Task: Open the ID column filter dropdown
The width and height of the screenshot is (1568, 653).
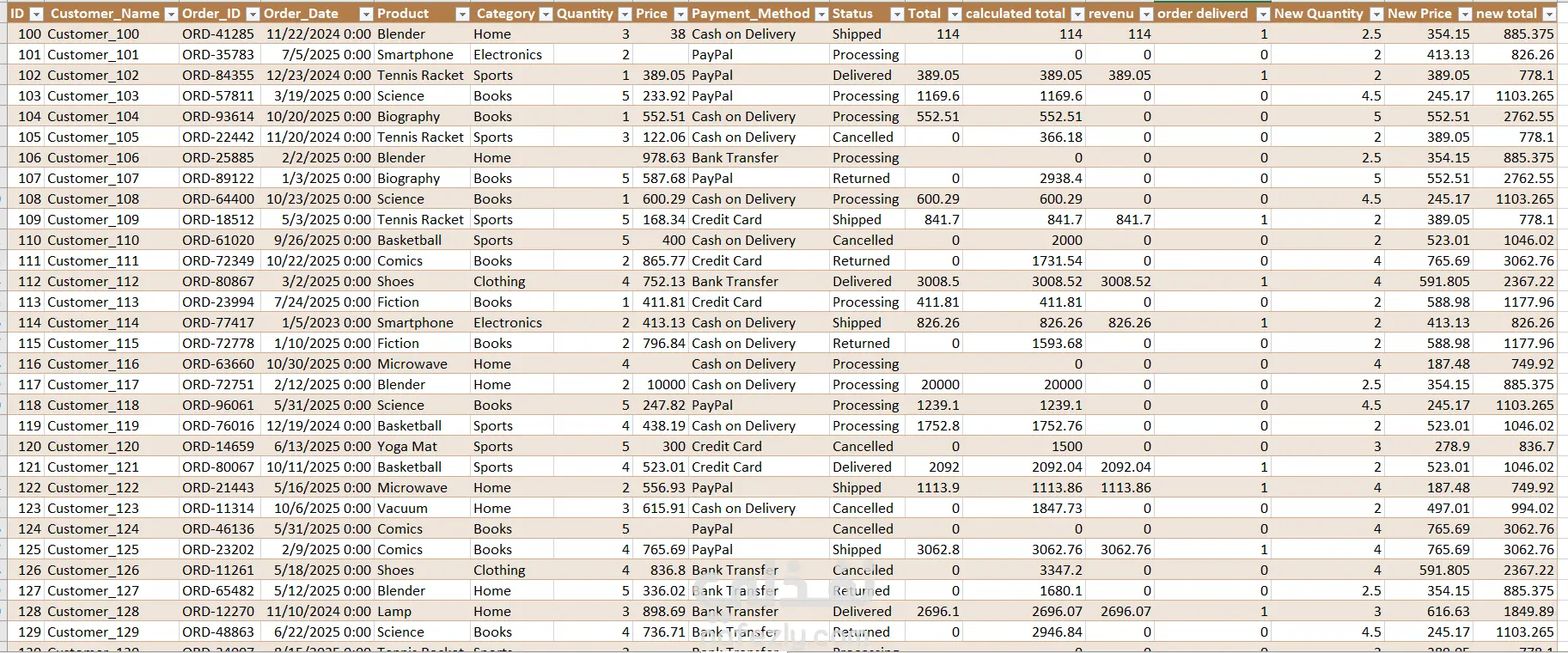Action: pos(36,14)
